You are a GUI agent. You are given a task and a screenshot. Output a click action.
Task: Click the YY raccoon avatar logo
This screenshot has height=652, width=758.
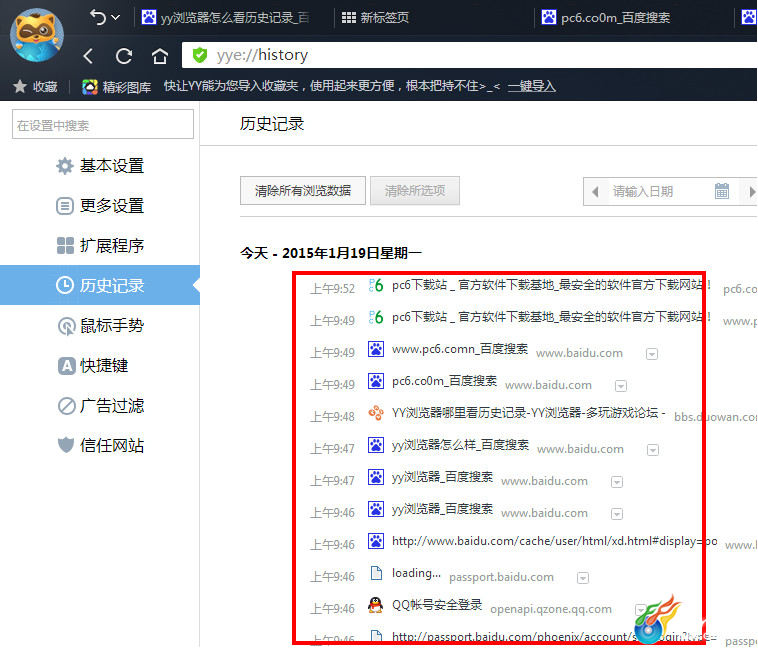tap(37, 35)
